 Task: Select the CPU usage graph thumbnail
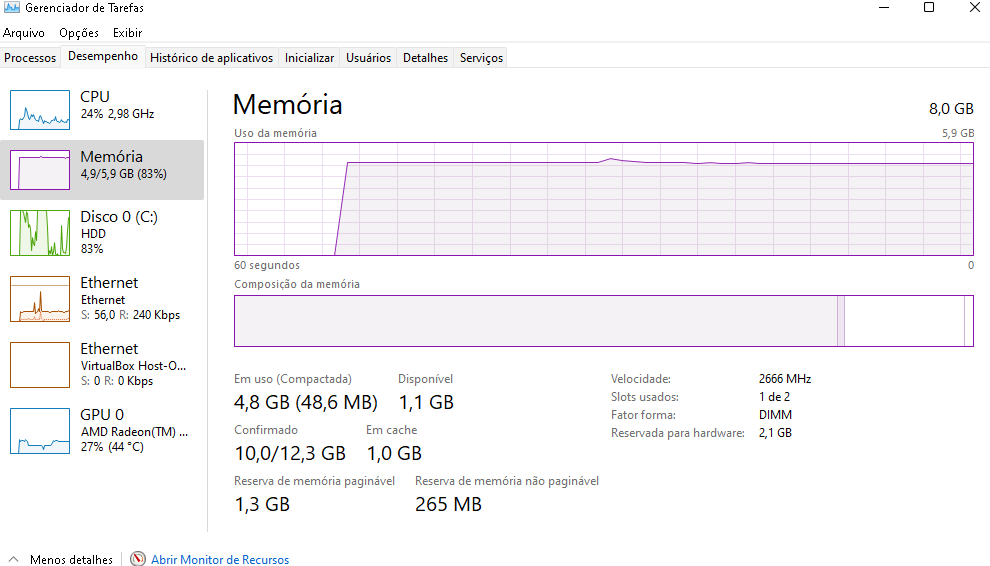tap(40, 110)
